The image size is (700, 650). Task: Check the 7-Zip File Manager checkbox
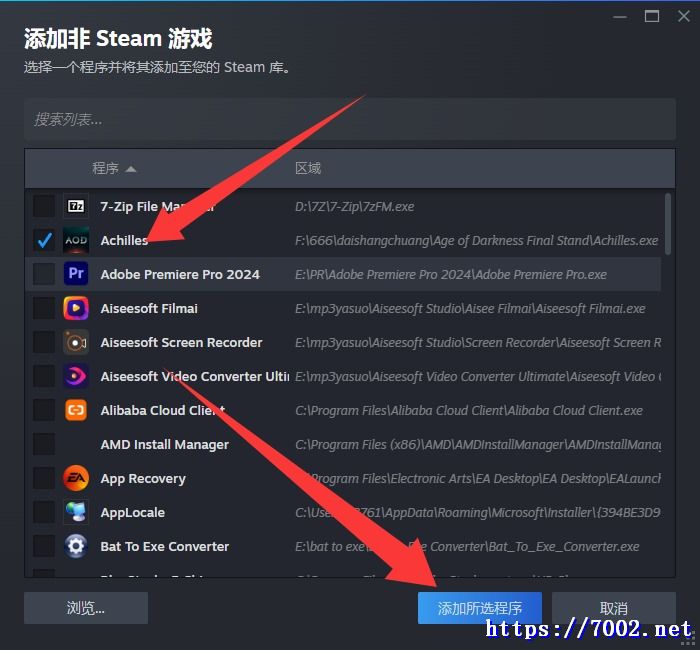(44, 206)
